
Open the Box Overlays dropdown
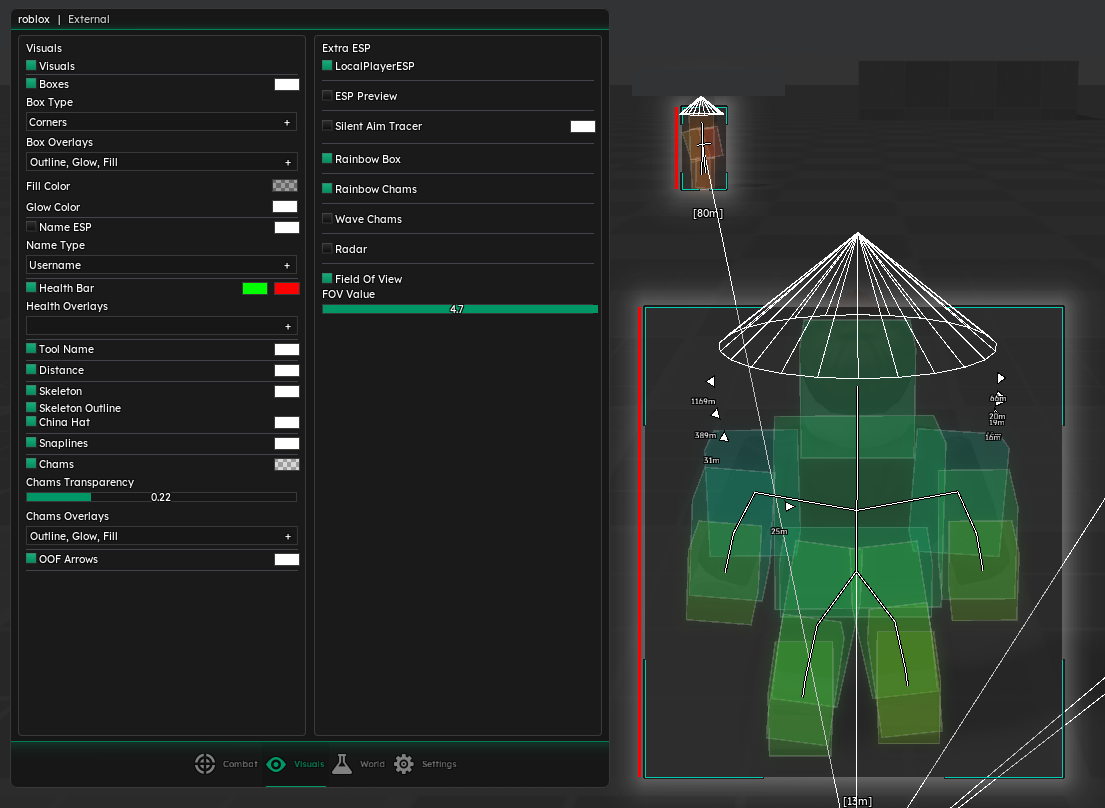161,162
